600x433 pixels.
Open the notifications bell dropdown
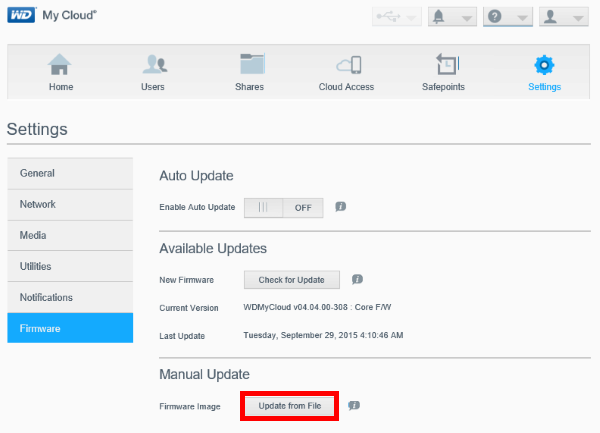pos(452,17)
